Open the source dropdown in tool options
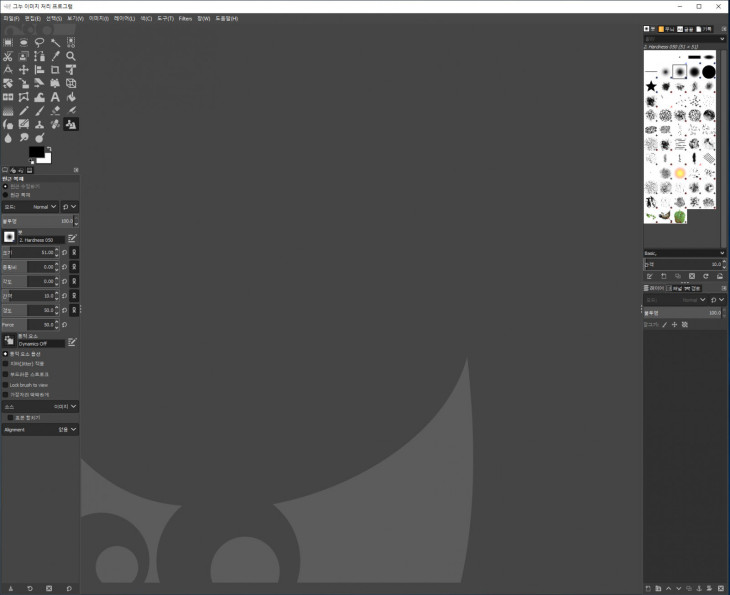 [40, 406]
